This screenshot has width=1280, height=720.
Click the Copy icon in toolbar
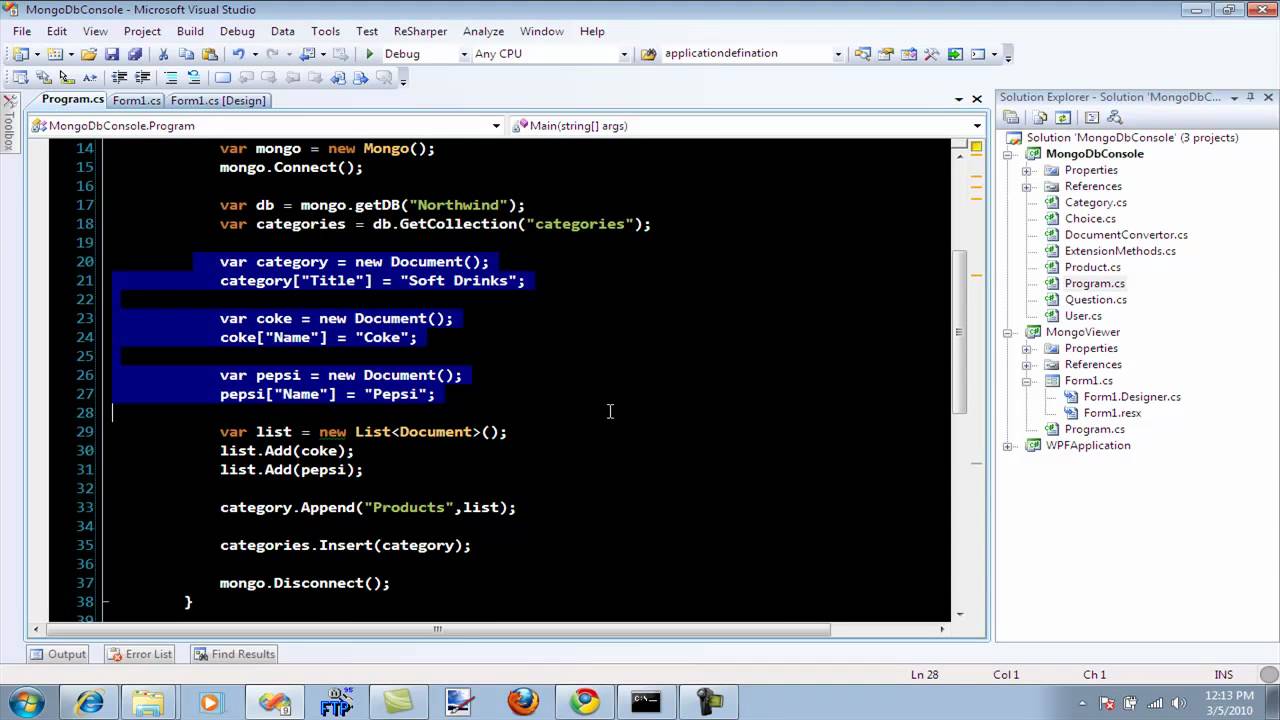(x=186, y=54)
